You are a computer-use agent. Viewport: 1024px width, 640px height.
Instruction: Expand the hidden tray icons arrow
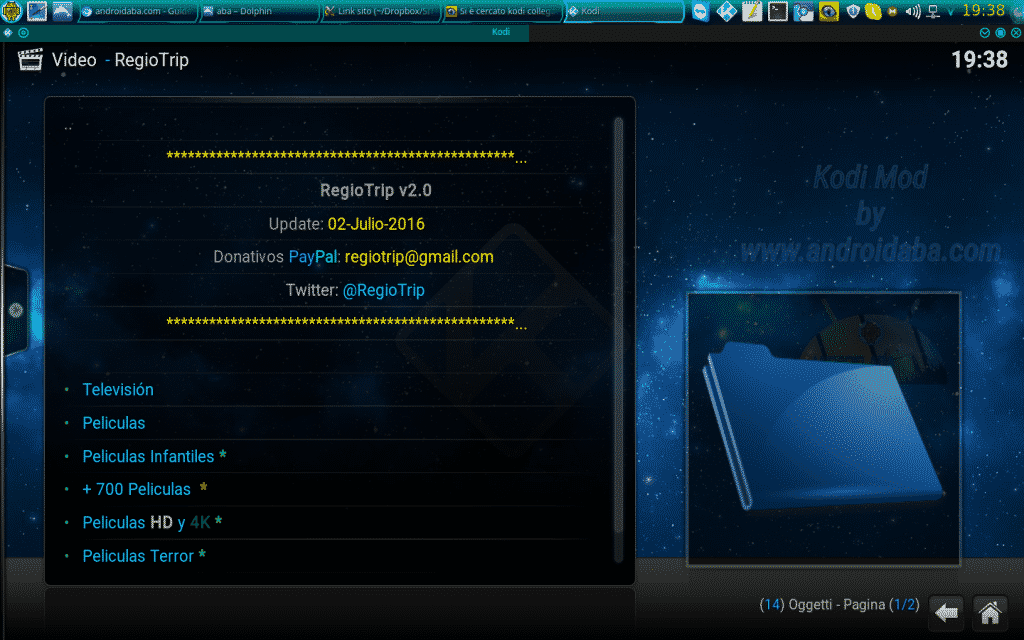(x=951, y=12)
